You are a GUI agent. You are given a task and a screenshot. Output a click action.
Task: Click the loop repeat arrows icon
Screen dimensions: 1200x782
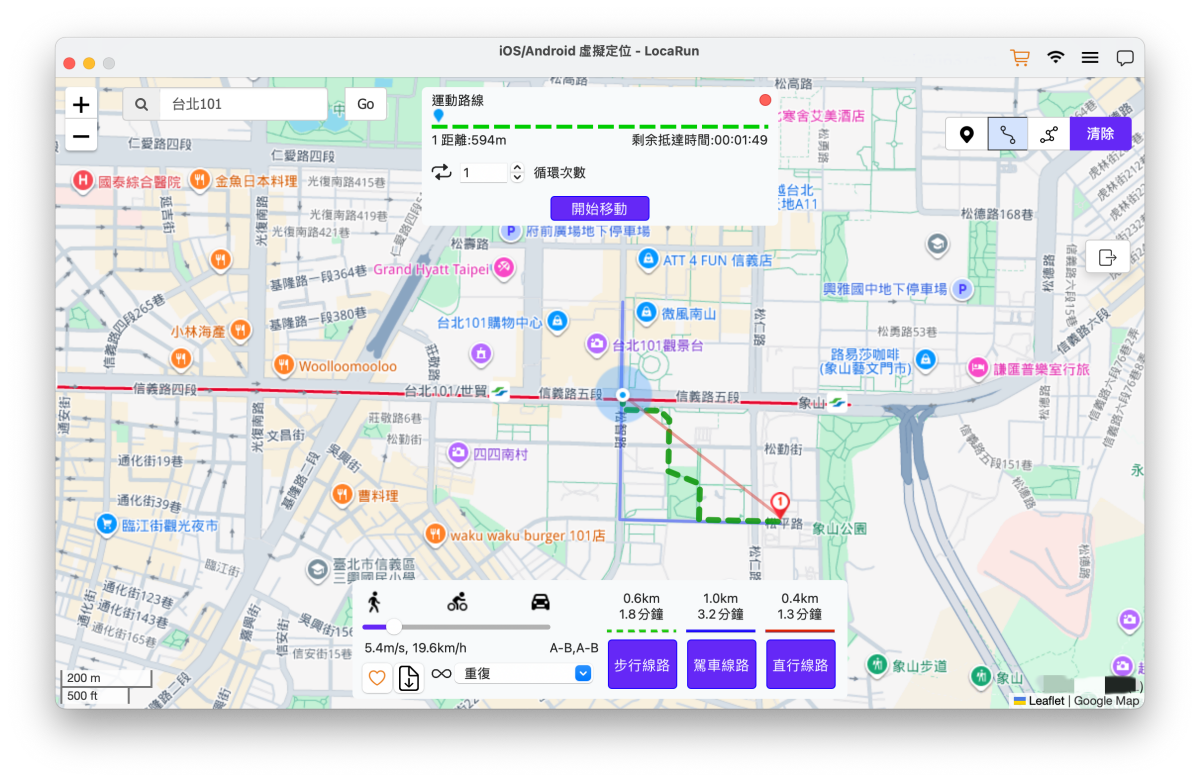(441, 172)
